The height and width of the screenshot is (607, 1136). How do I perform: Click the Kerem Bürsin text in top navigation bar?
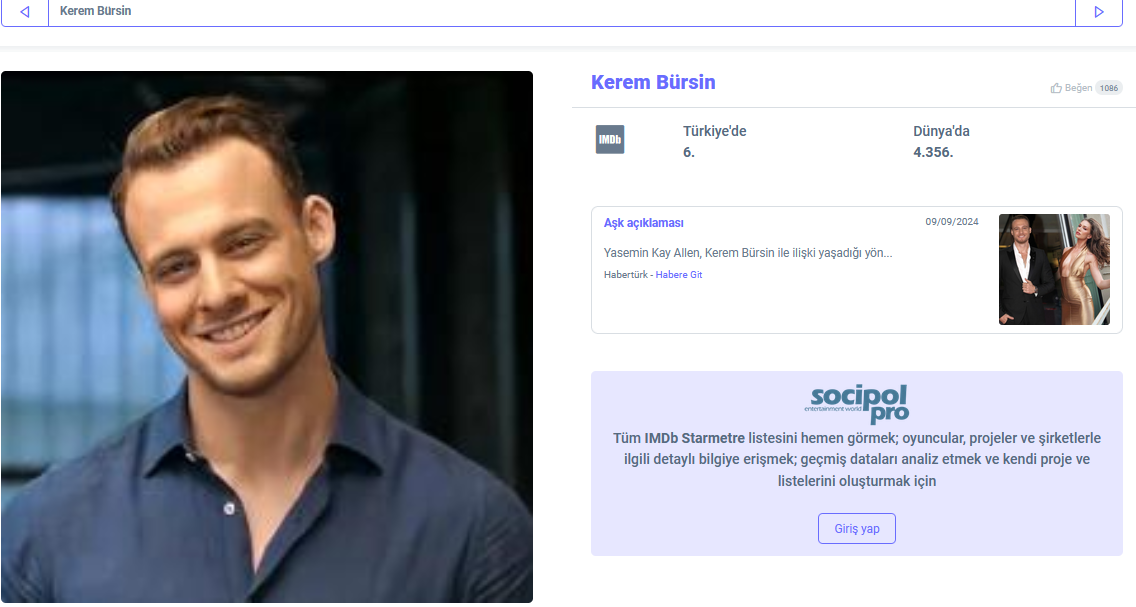coord(96,11)
